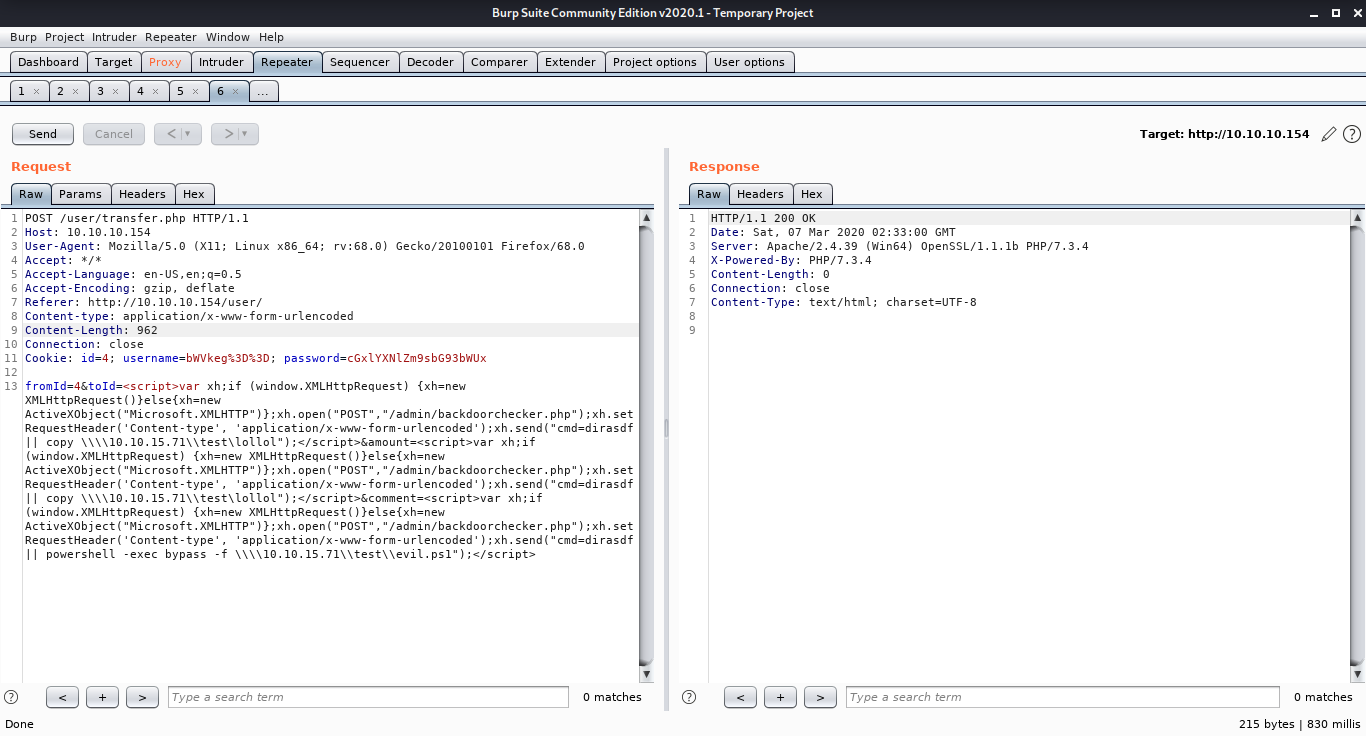Click the Cancel button
The width and height of the screenshot is (1366, 736).
[114, 134]
